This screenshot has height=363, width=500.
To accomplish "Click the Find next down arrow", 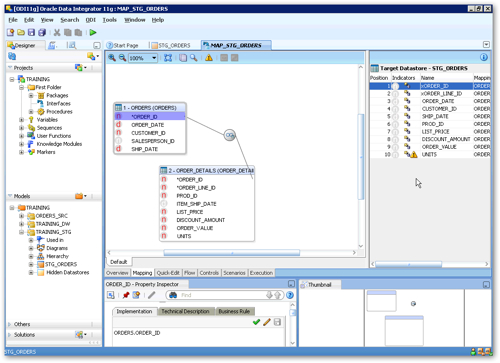I will 269,295.
